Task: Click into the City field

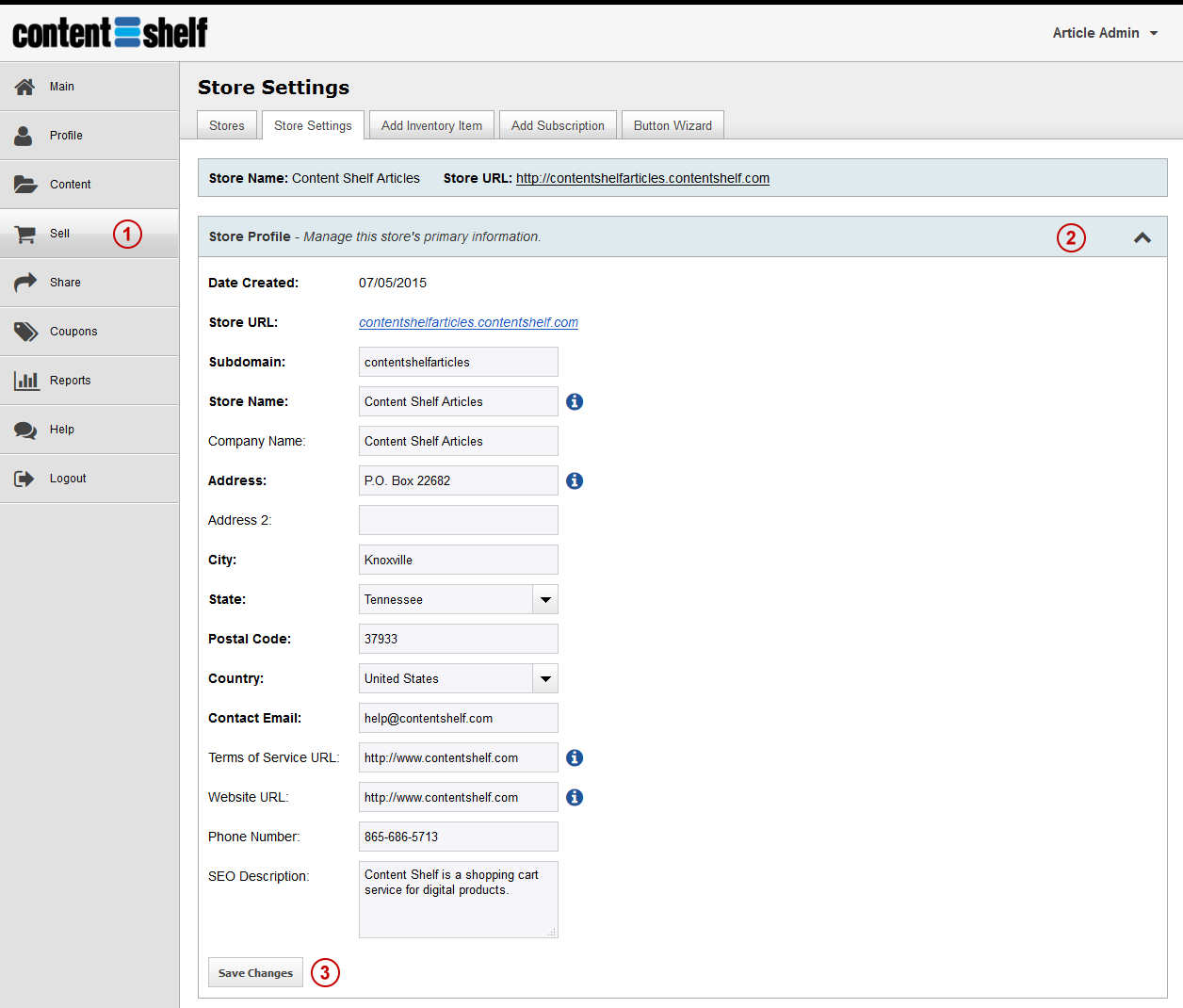Action: click(459, 560)
